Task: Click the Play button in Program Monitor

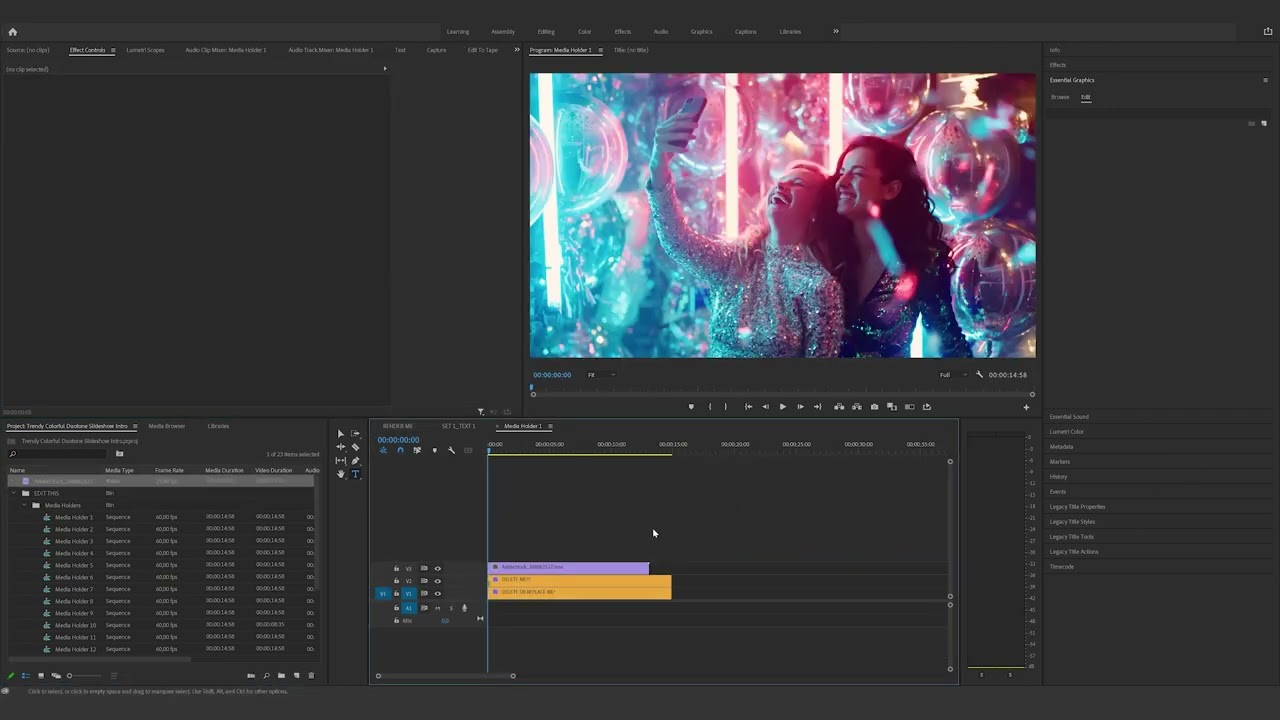Action: [782, 407]
